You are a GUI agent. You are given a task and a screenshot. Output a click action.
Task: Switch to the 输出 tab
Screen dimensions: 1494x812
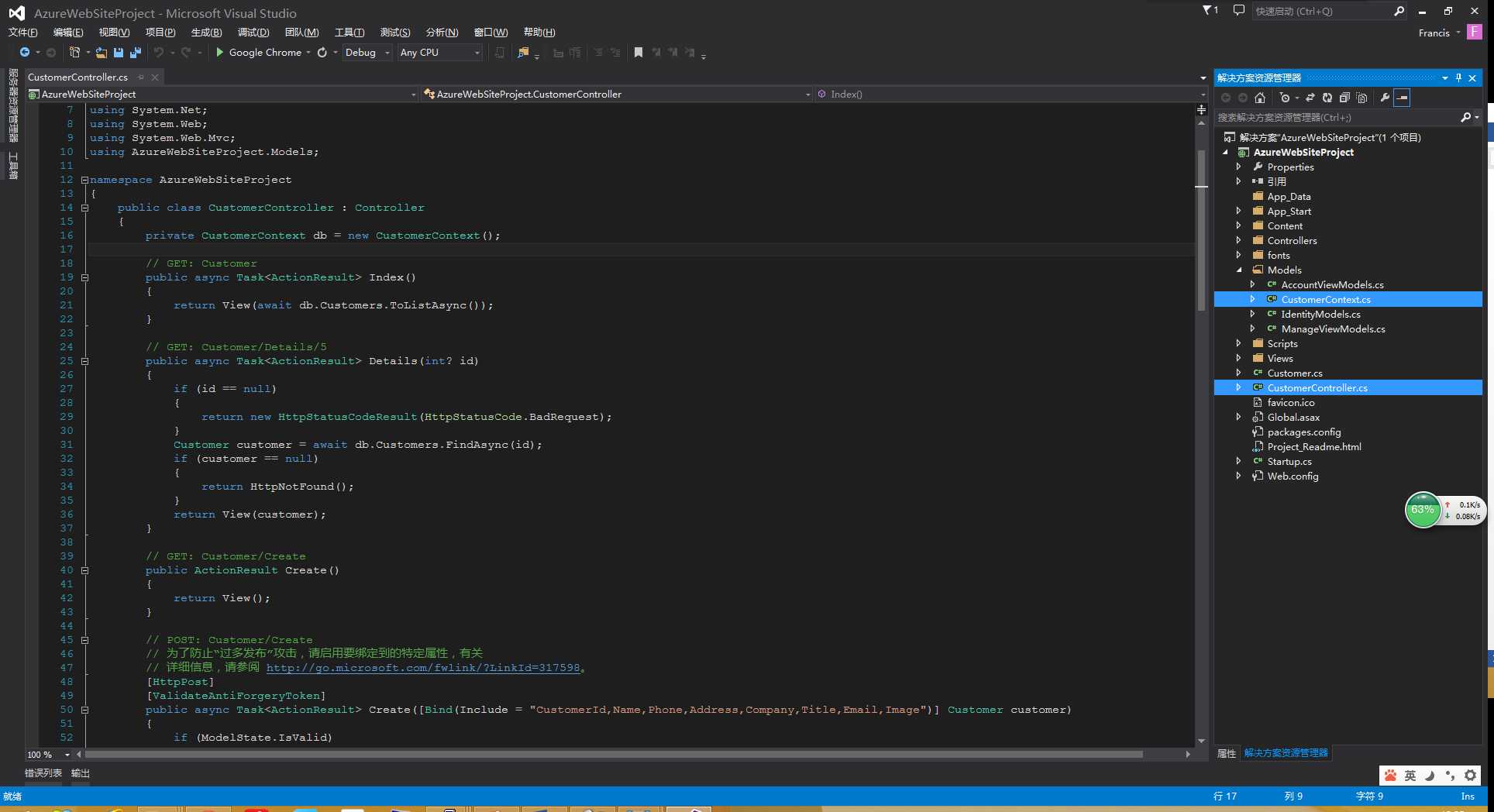click(x=81, y=773)
